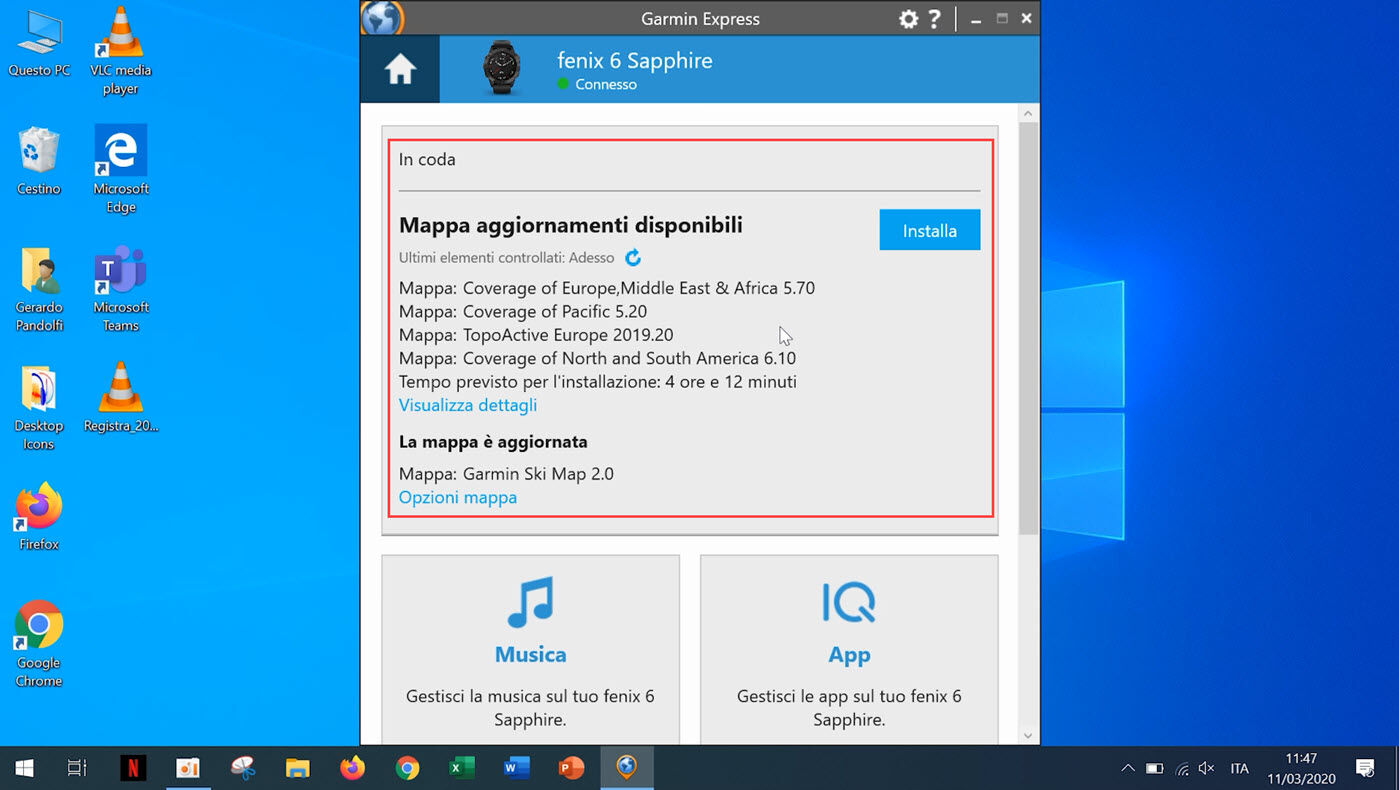
Task: Click the fenix 6 Sapphire watch image
Action: (501, 70)
